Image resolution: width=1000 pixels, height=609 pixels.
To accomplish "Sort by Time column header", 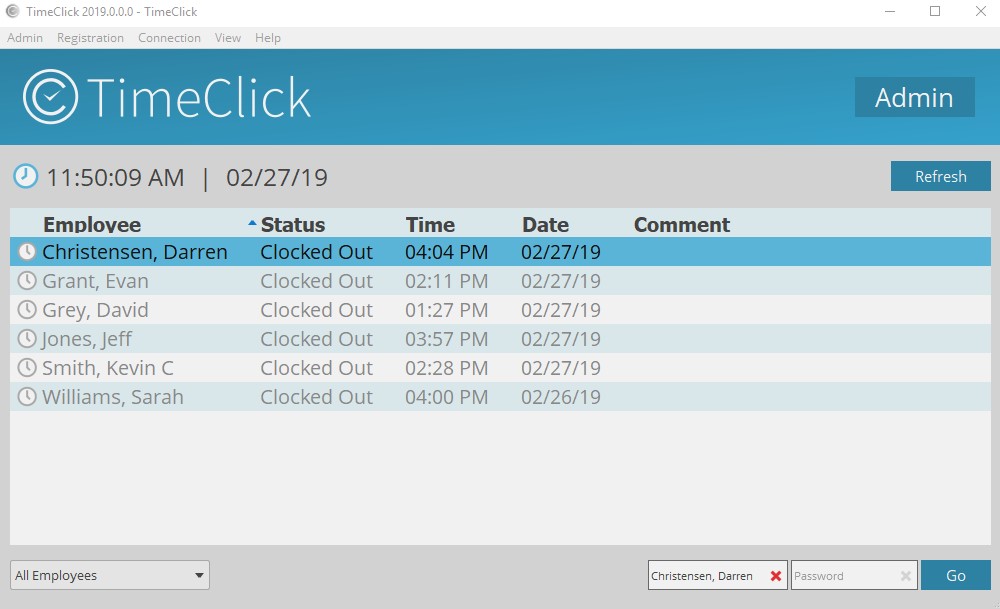I will (430, 224).
